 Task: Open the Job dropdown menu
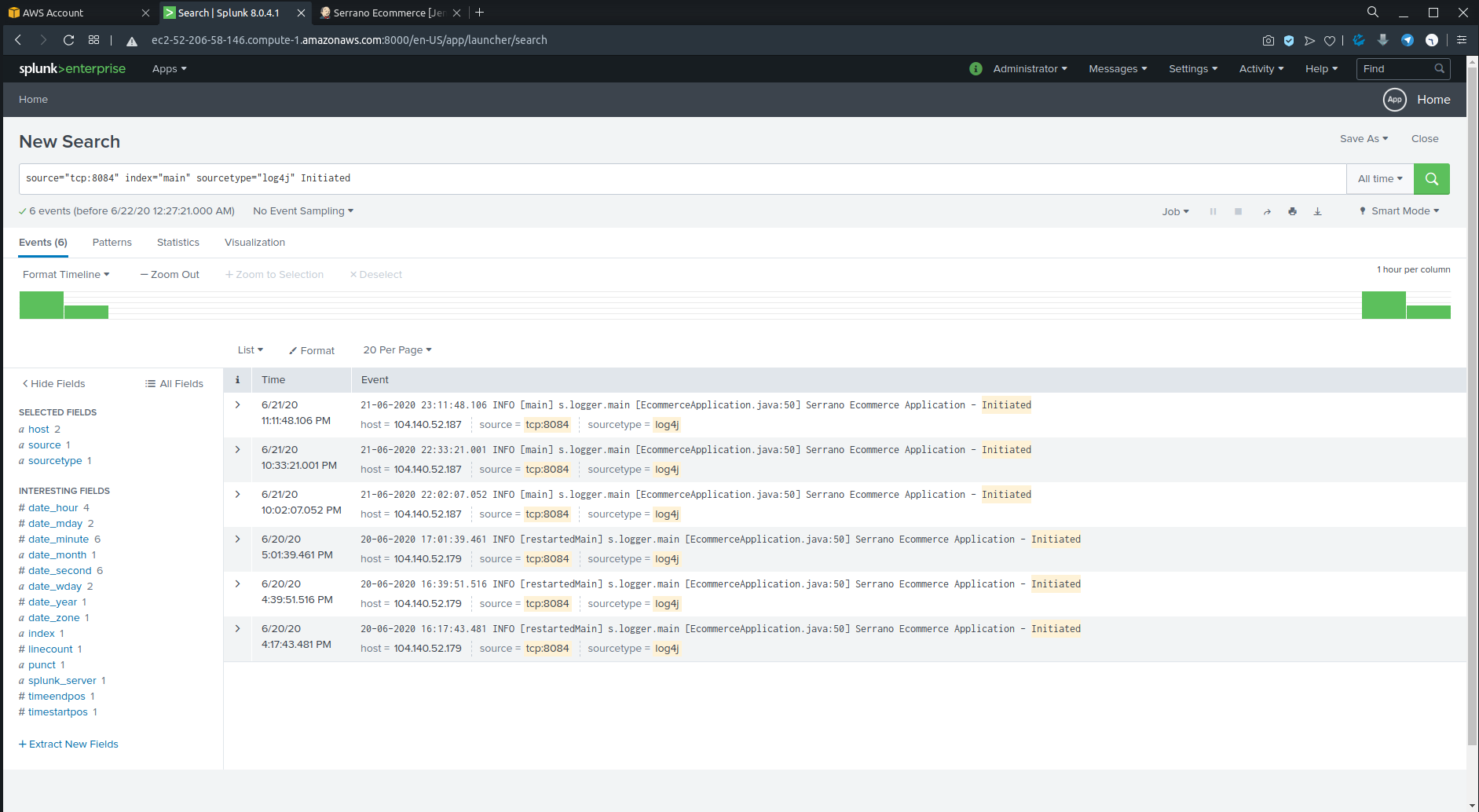1176,211
